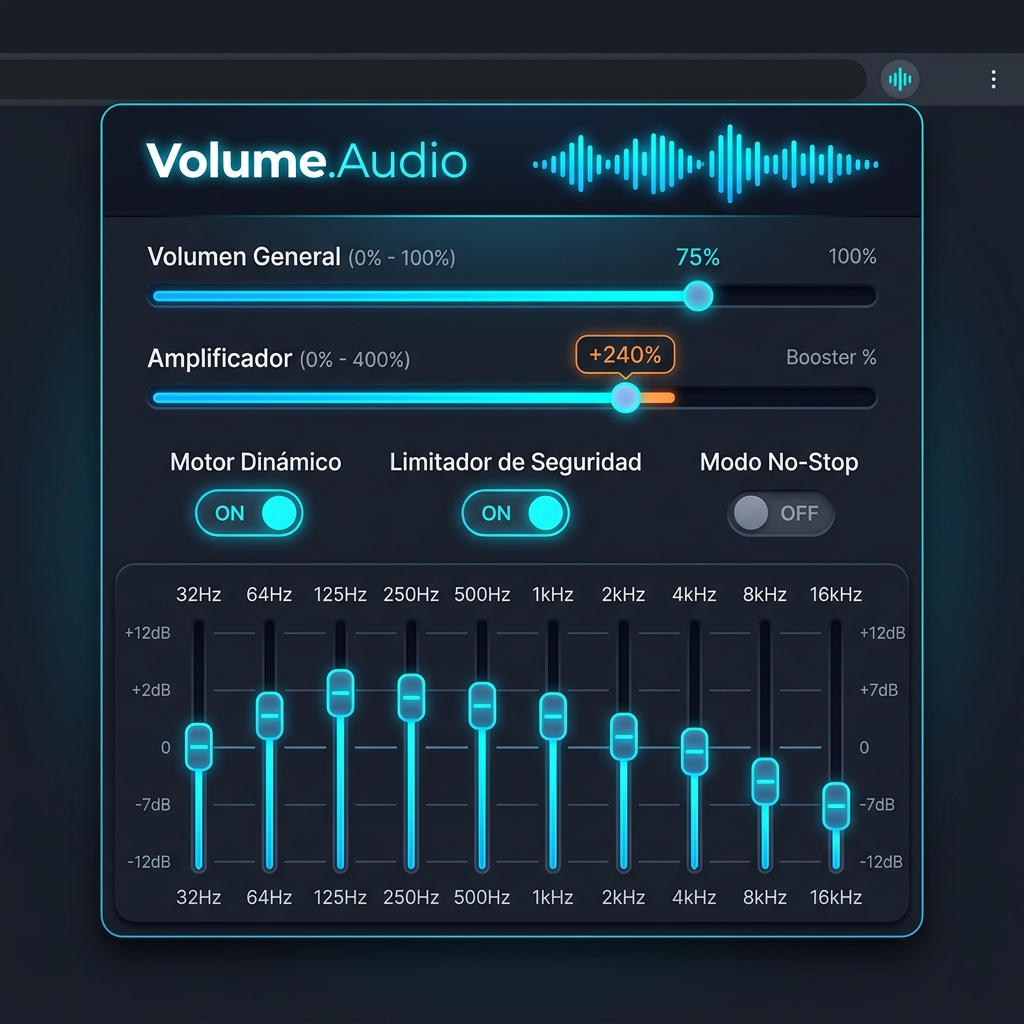Turn off the Motor Dinámico toggle

tap(249, 513)
